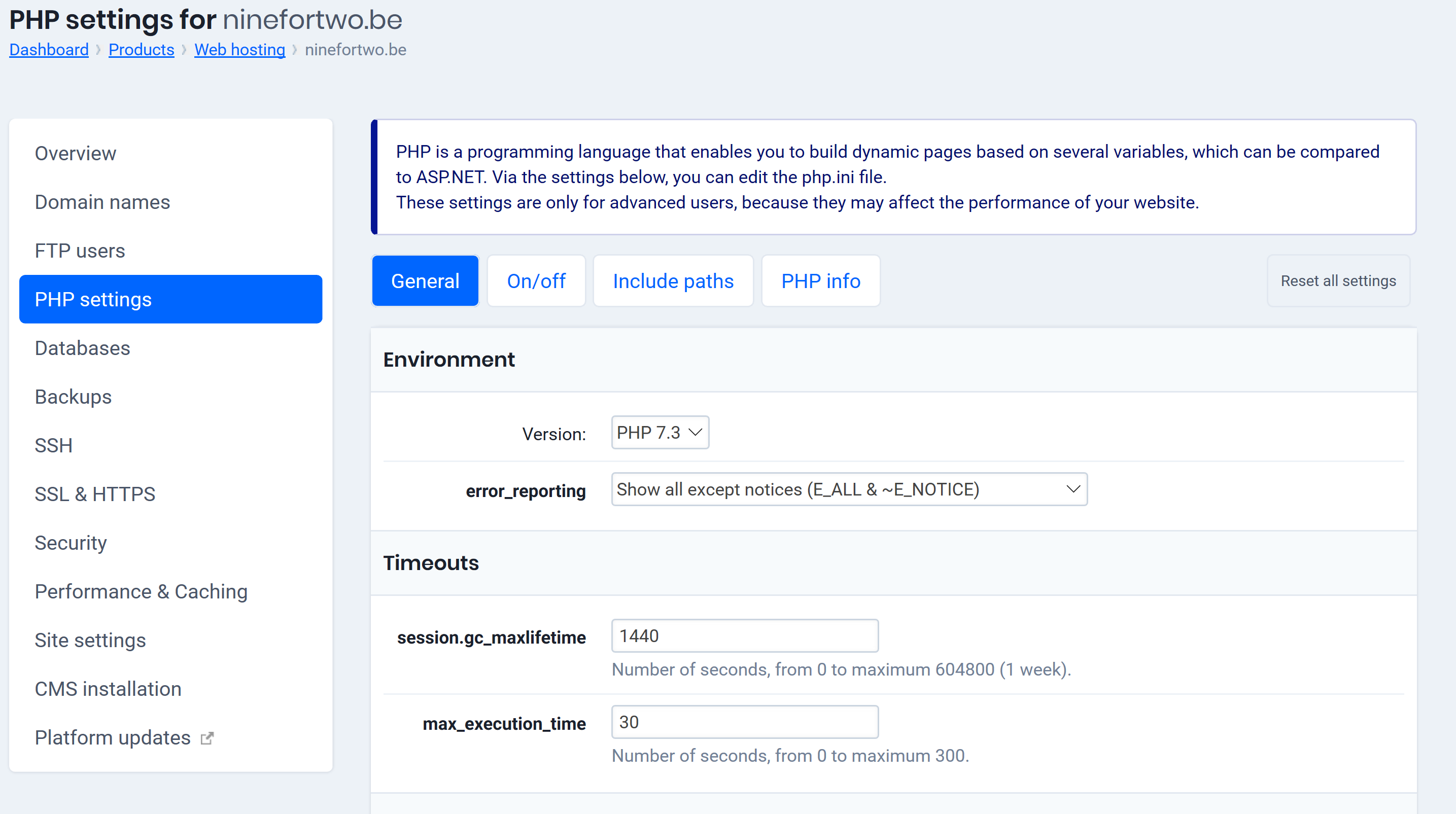Image resolution: width=1456 pixels, height=814 pixels.
Task: Navigate to SSL & HTTPS settings
Action: click(x=95, y=493)
